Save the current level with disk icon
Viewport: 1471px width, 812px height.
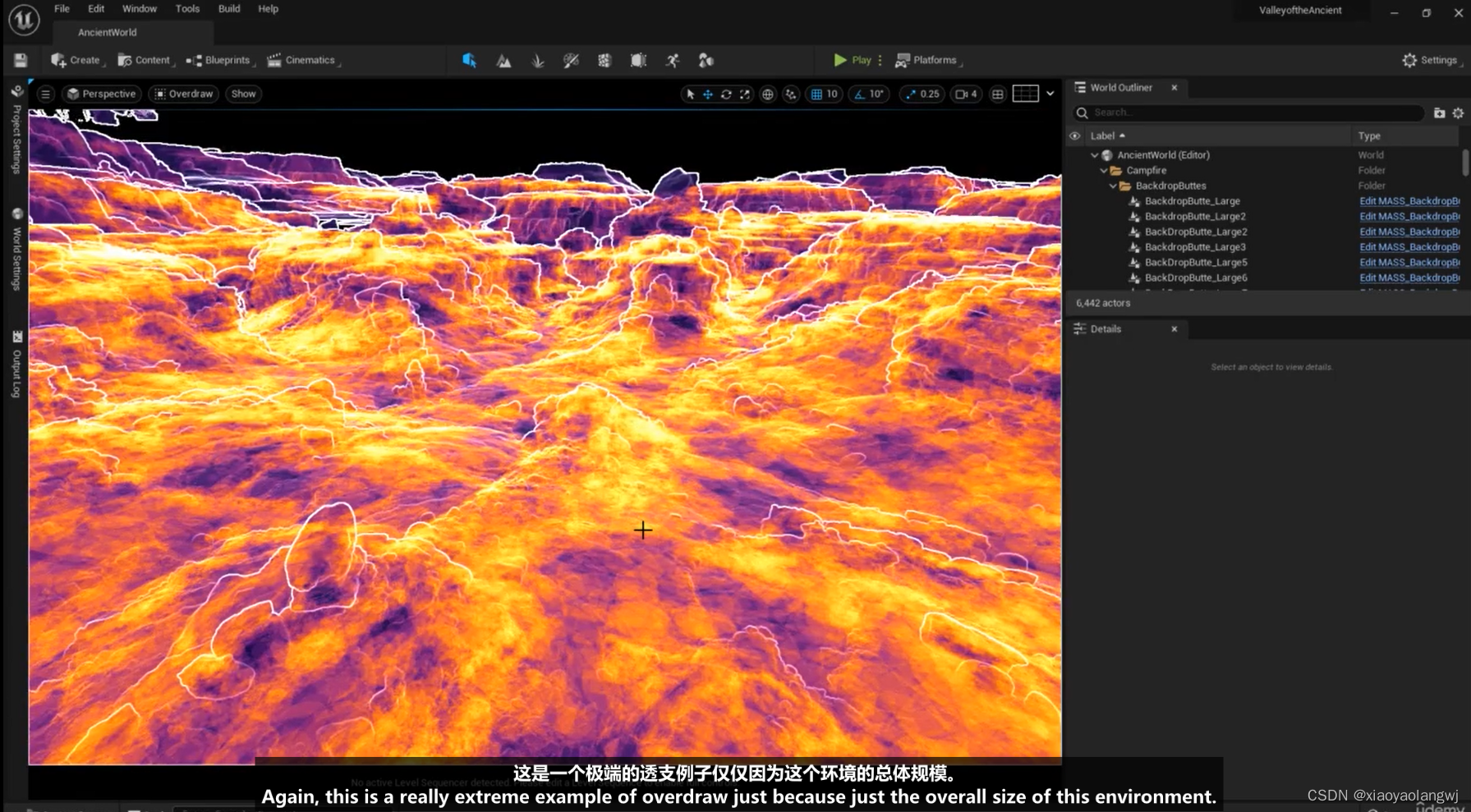point(21,60)
